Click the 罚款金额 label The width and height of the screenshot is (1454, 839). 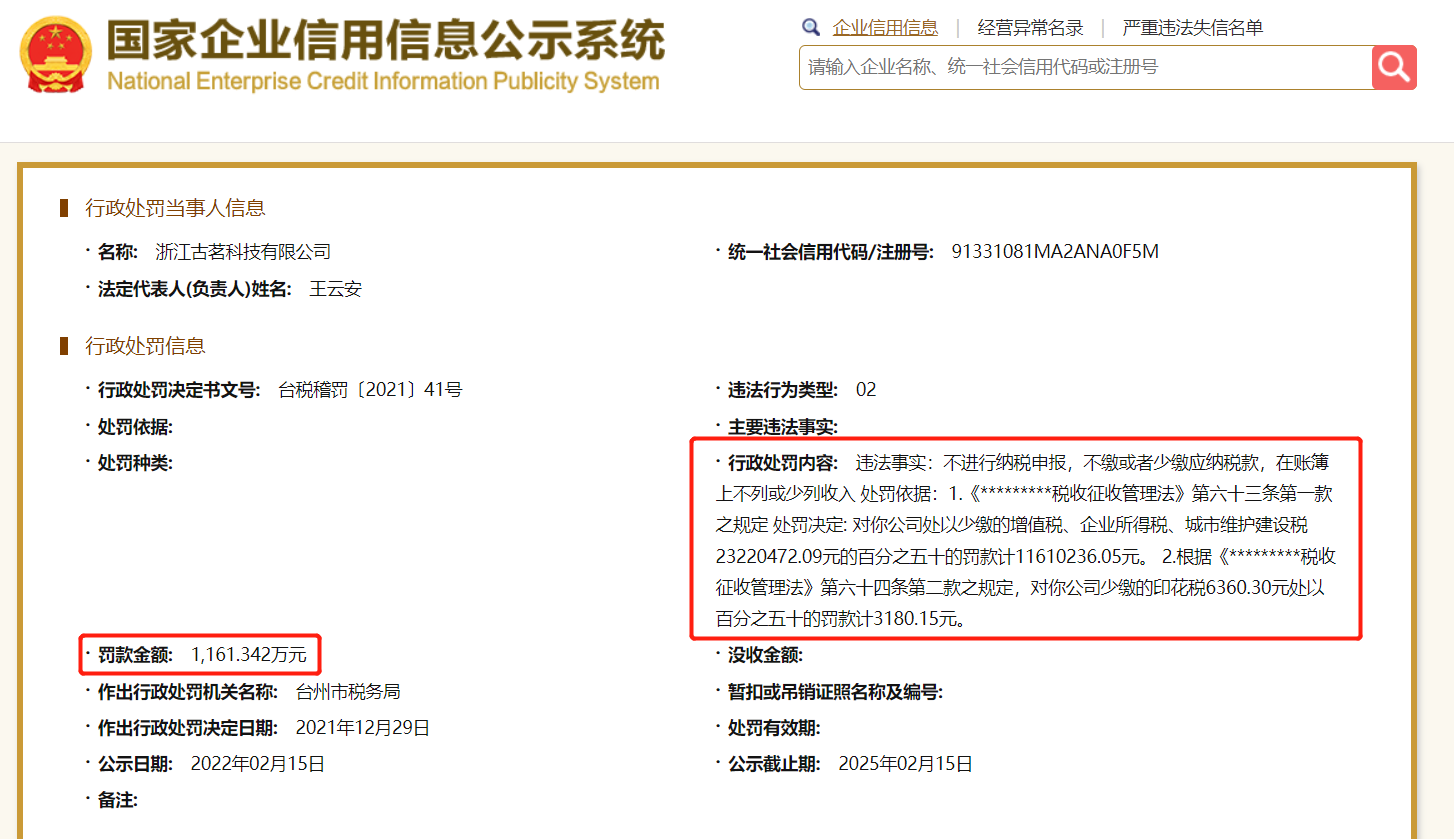(135, 656)
